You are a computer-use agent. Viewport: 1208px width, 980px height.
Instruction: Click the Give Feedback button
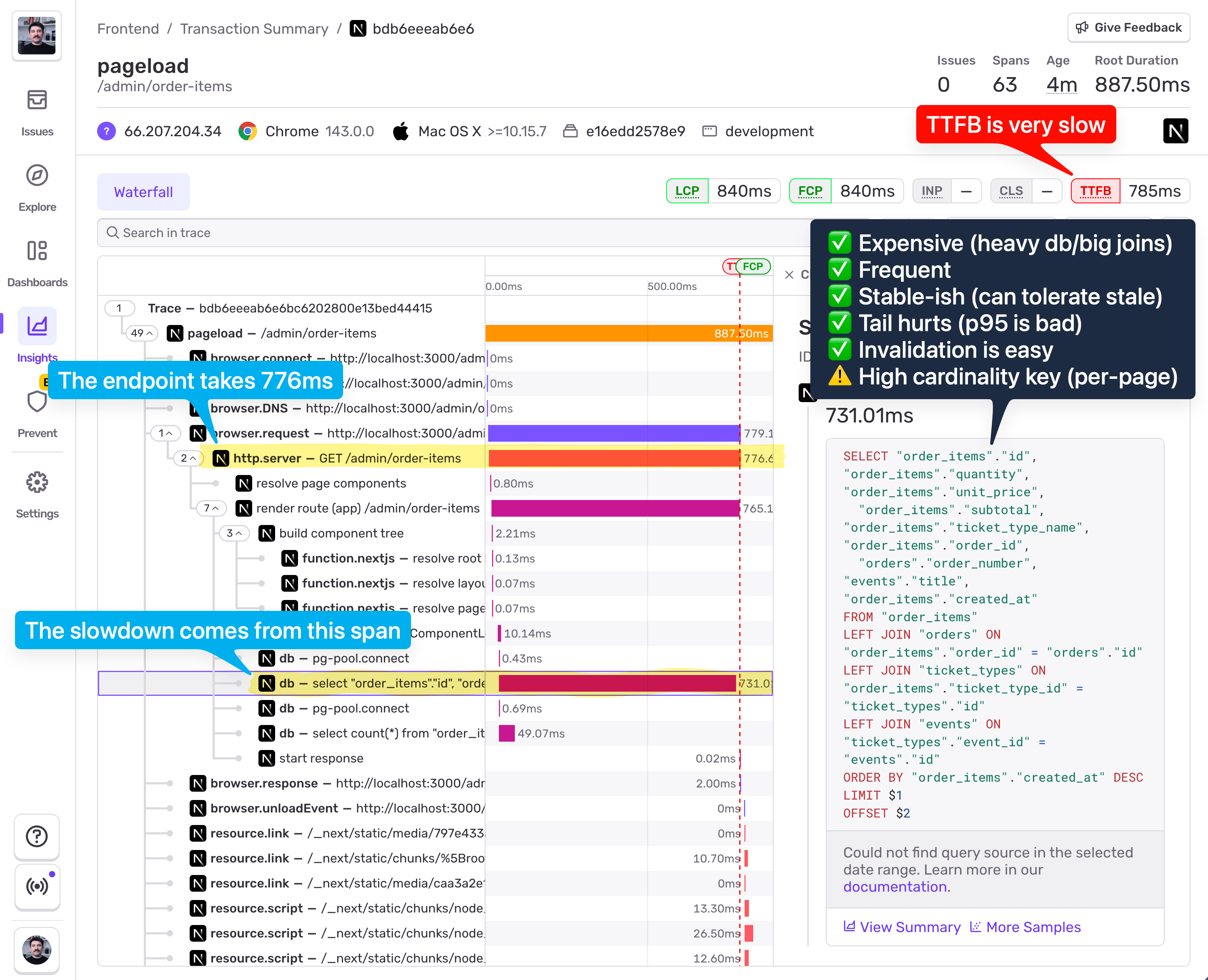point(1128,27)
